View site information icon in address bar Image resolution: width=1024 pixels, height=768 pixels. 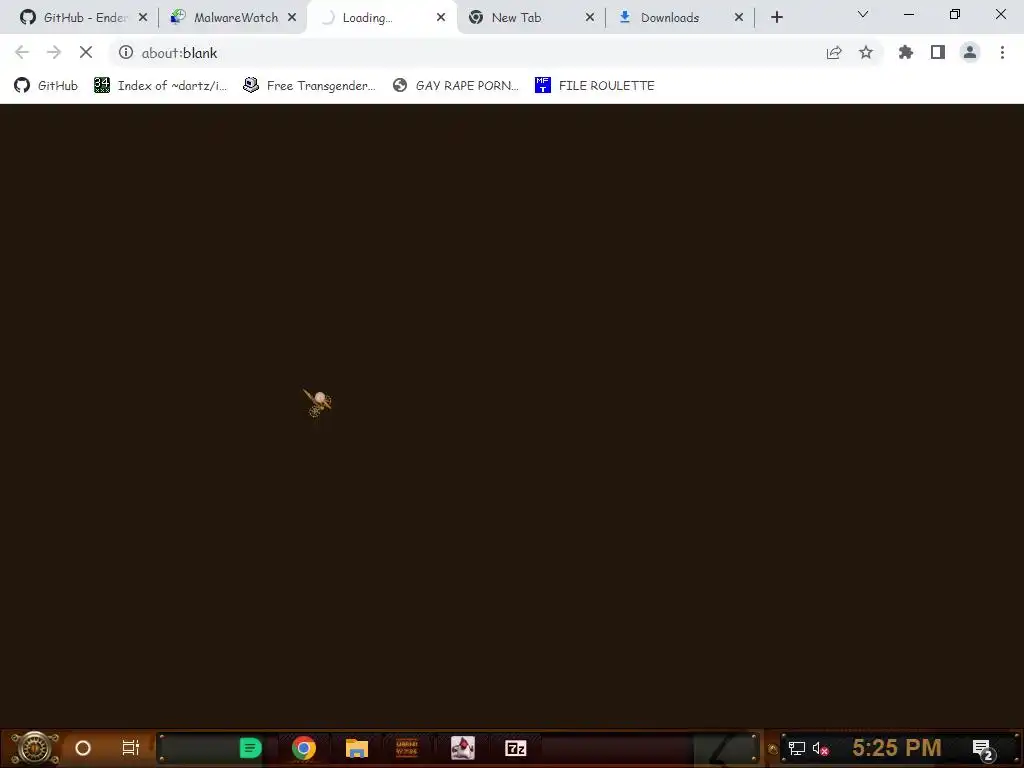[126, 52]
